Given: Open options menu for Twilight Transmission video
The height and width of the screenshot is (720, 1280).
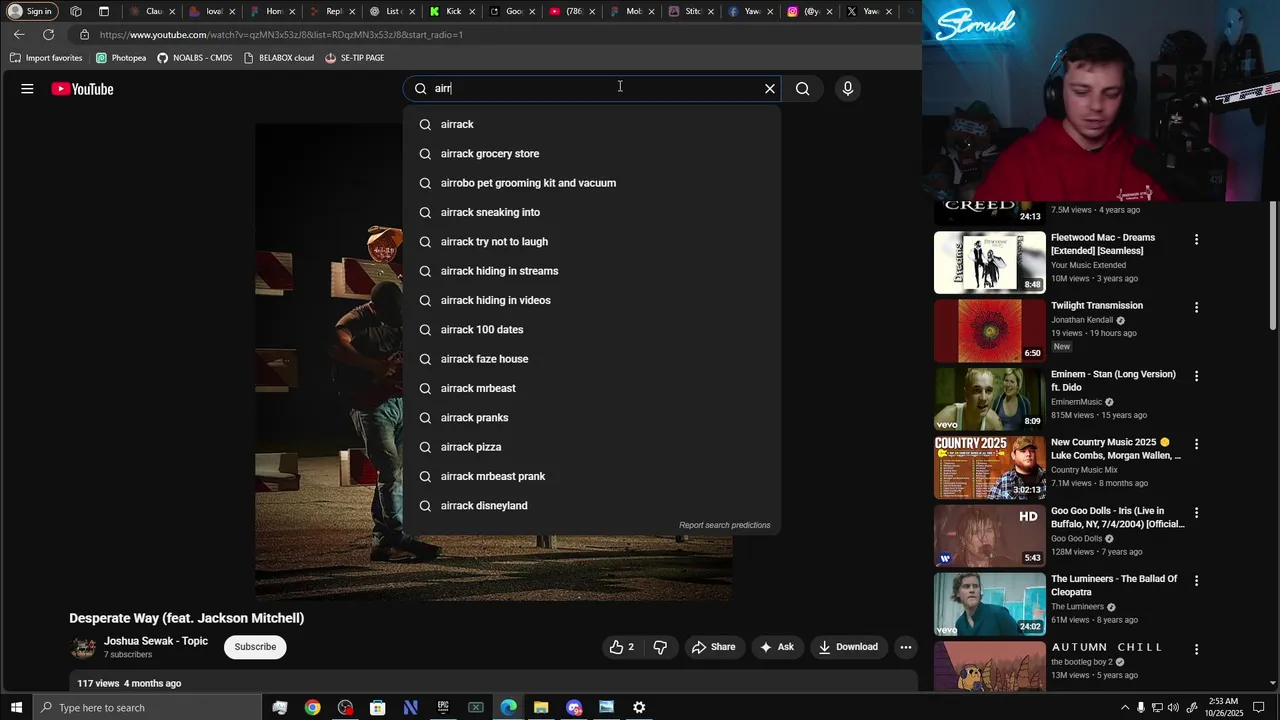Looking at the screenshot, I should point(1196,308).
